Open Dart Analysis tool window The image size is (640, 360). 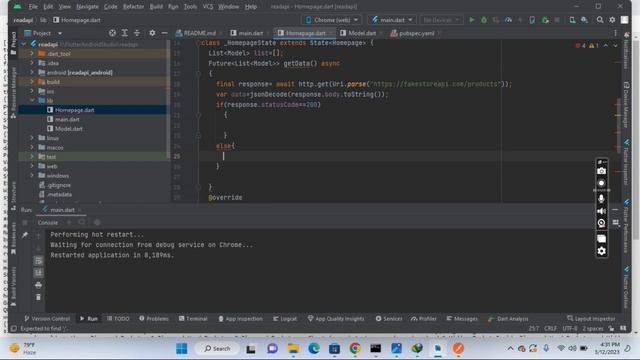point(508,319)
